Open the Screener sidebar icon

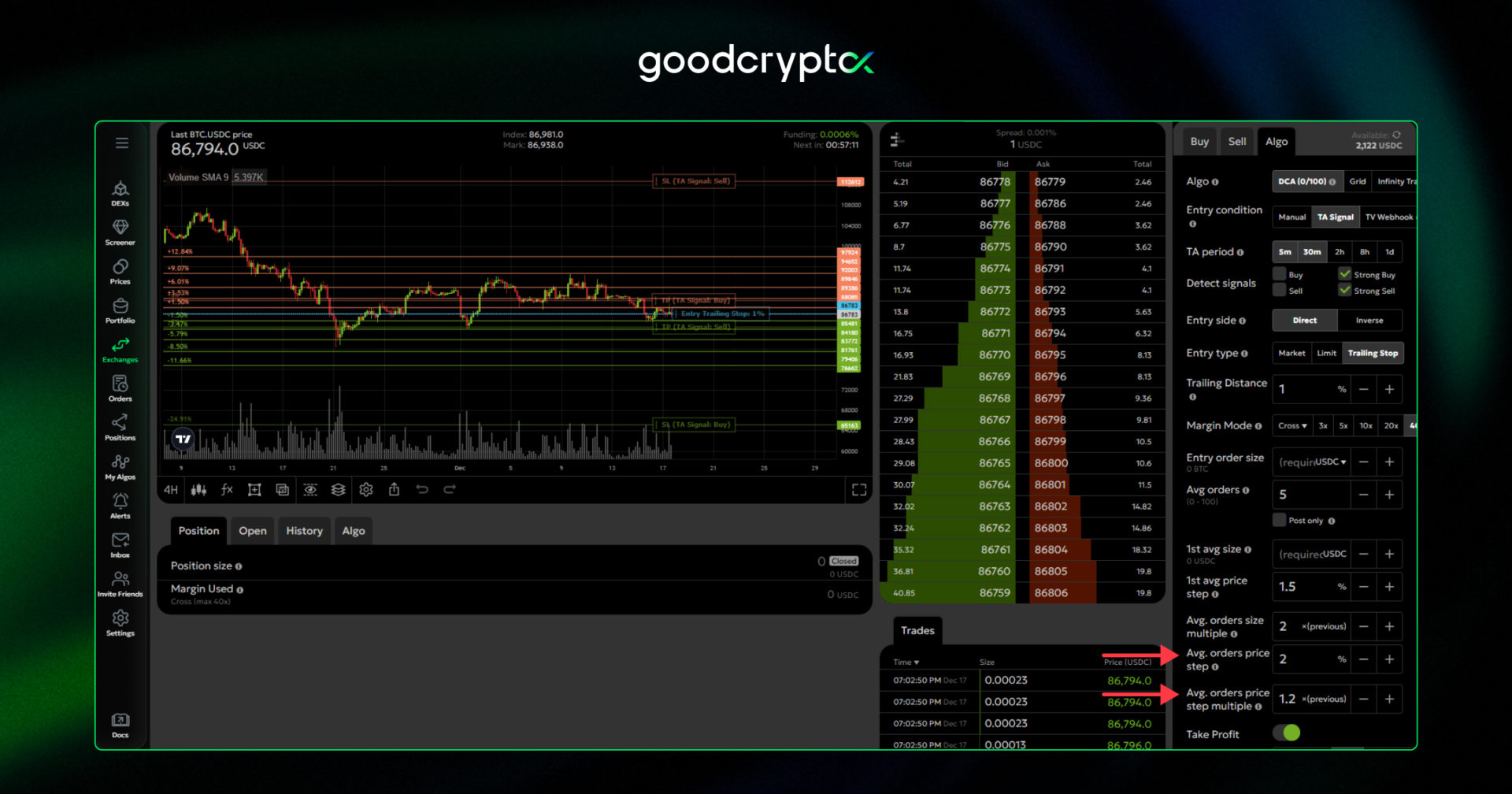pyautogui.click(x=120, y=231)
